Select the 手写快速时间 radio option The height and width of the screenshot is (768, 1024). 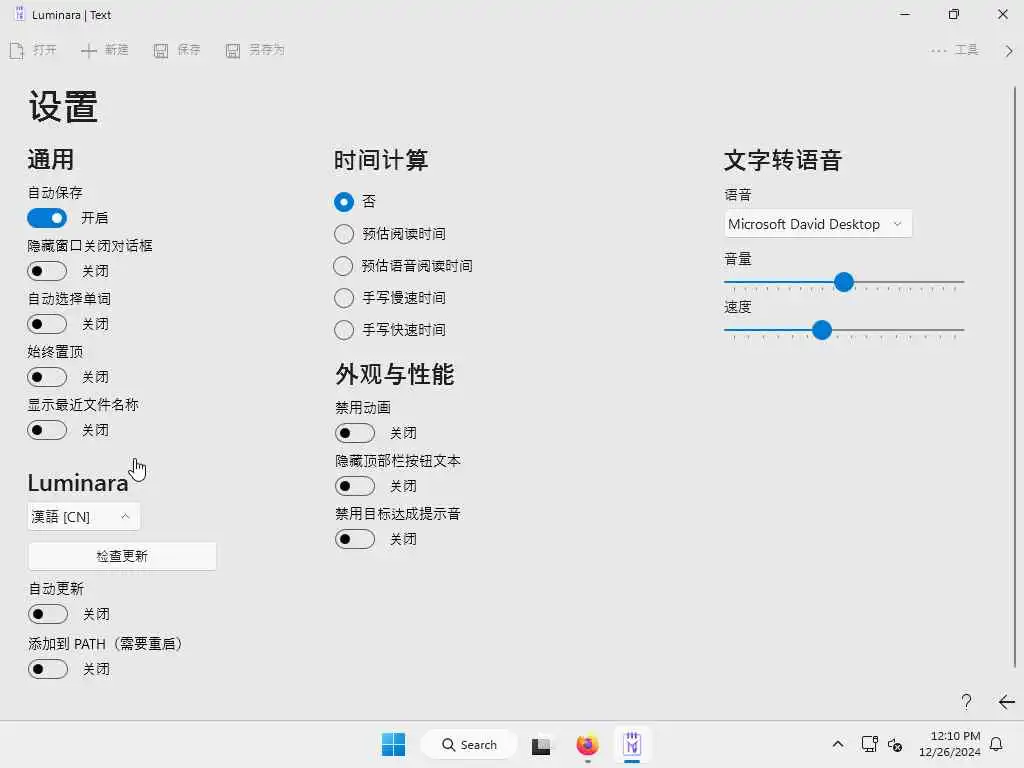tap(344, 330)
